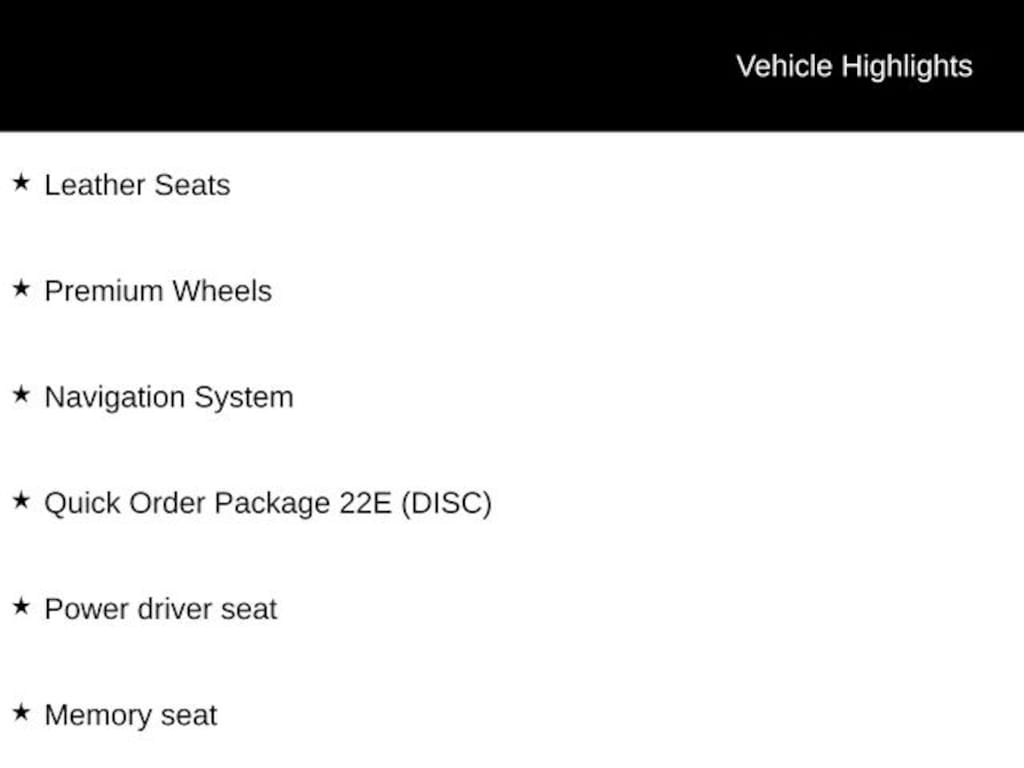The image size is (1024, 768).
Task: Select the star icon before Navigation System
Action: (x=21, y=394)
